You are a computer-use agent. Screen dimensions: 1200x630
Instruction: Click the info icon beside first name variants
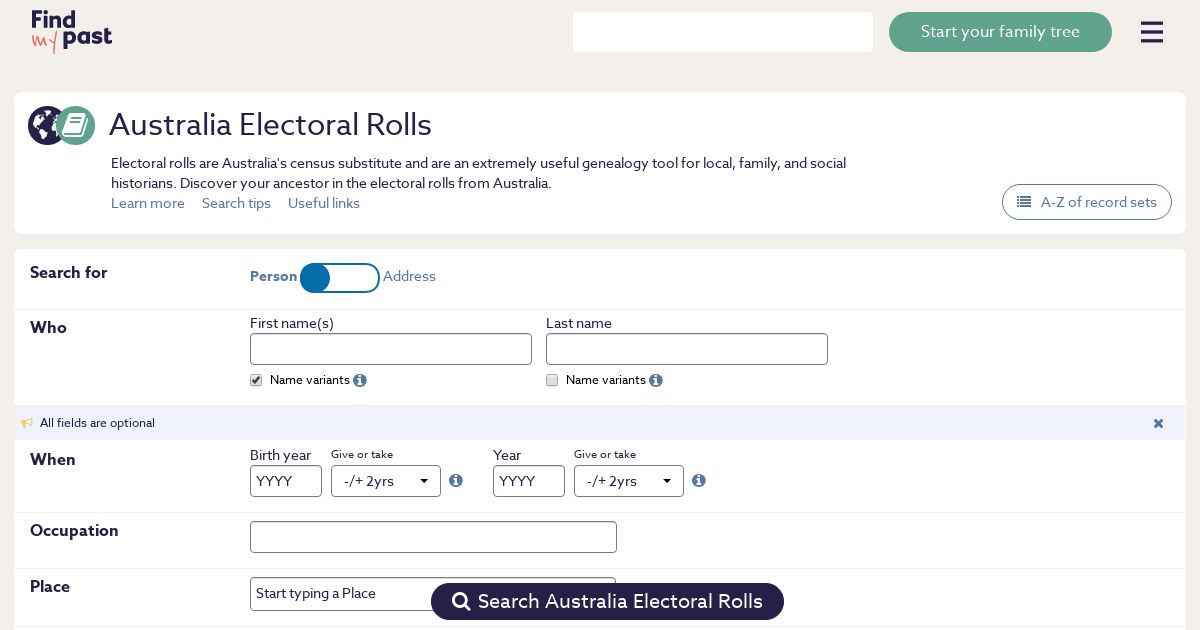click(x=360, y=381)
